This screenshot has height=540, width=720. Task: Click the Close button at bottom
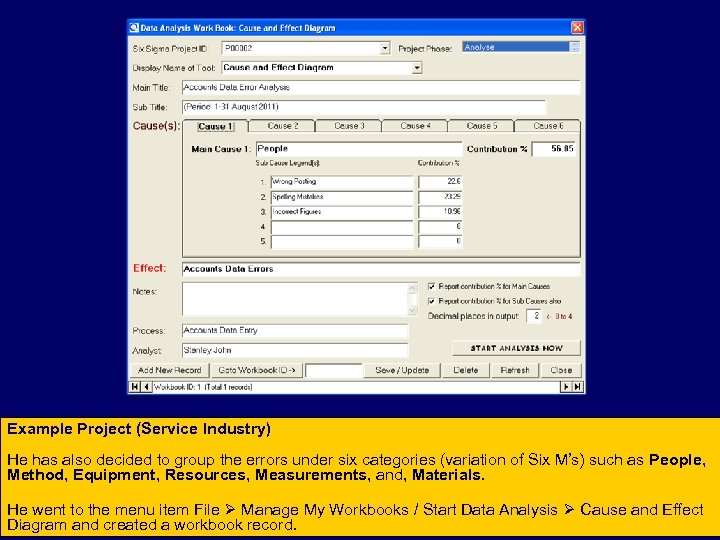pyautogui.click(x=561, y=370)
